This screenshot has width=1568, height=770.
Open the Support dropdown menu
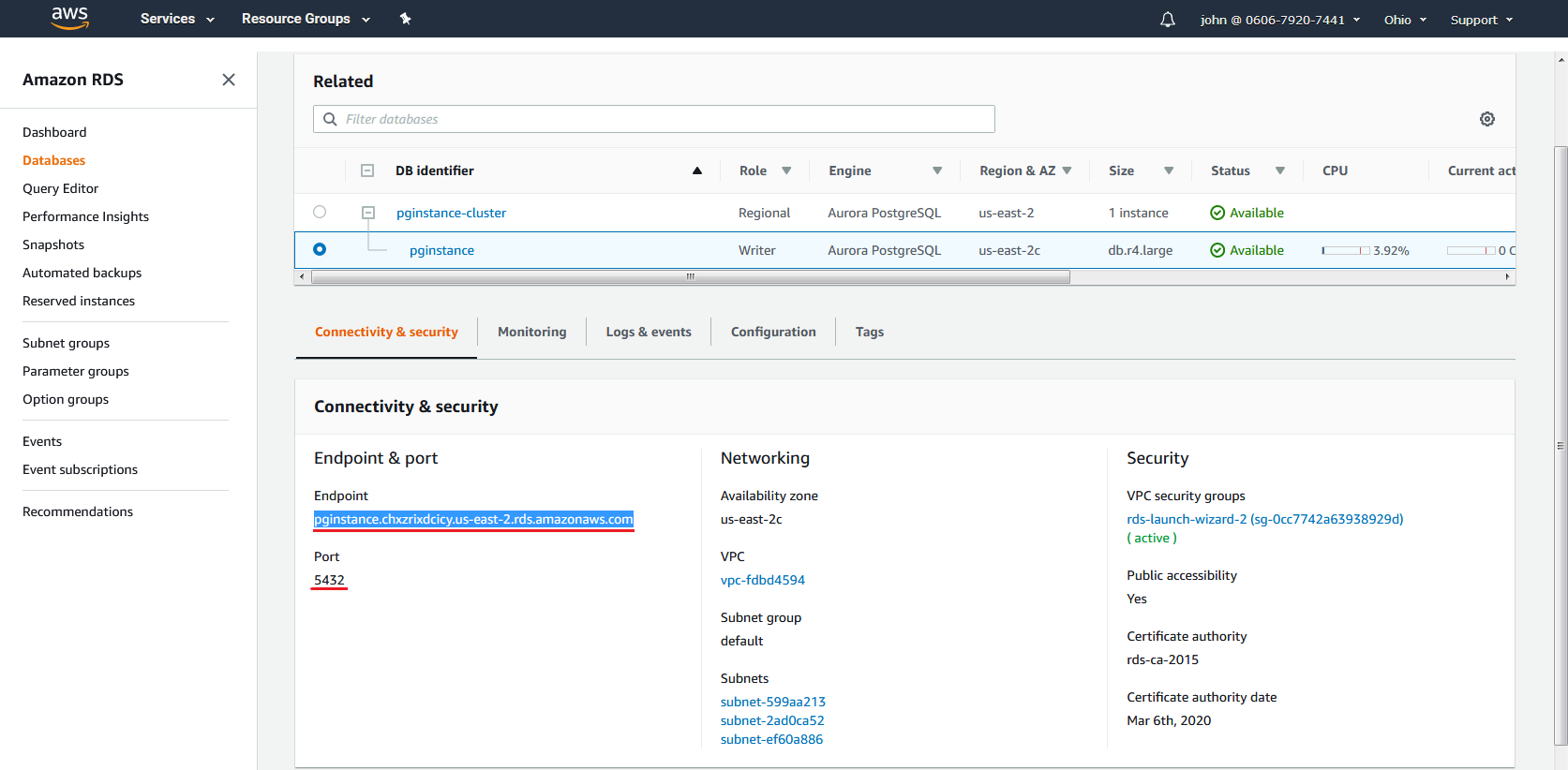tap(1482, 20)
